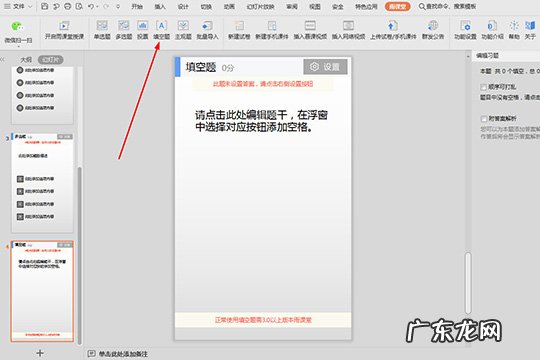Click the slide panel vertical scrollbar
The height and width of the screenshot is (360, 540).
(80, 255)
